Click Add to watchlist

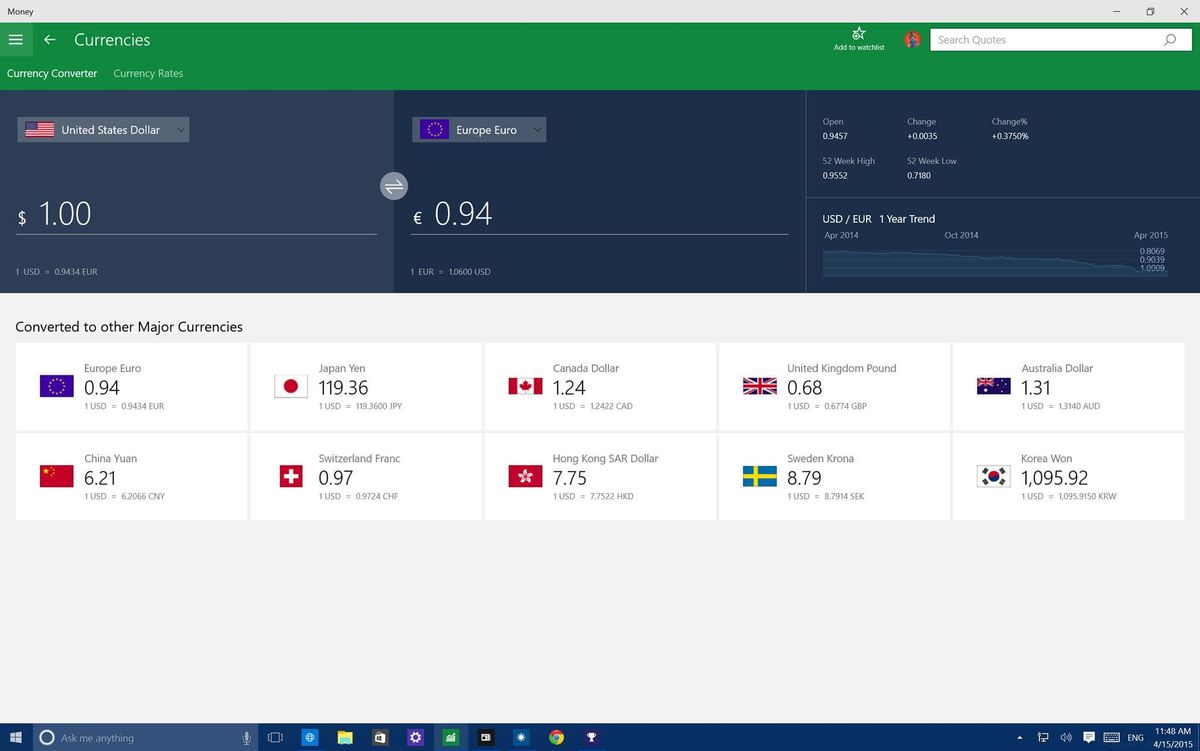[857, 38]
